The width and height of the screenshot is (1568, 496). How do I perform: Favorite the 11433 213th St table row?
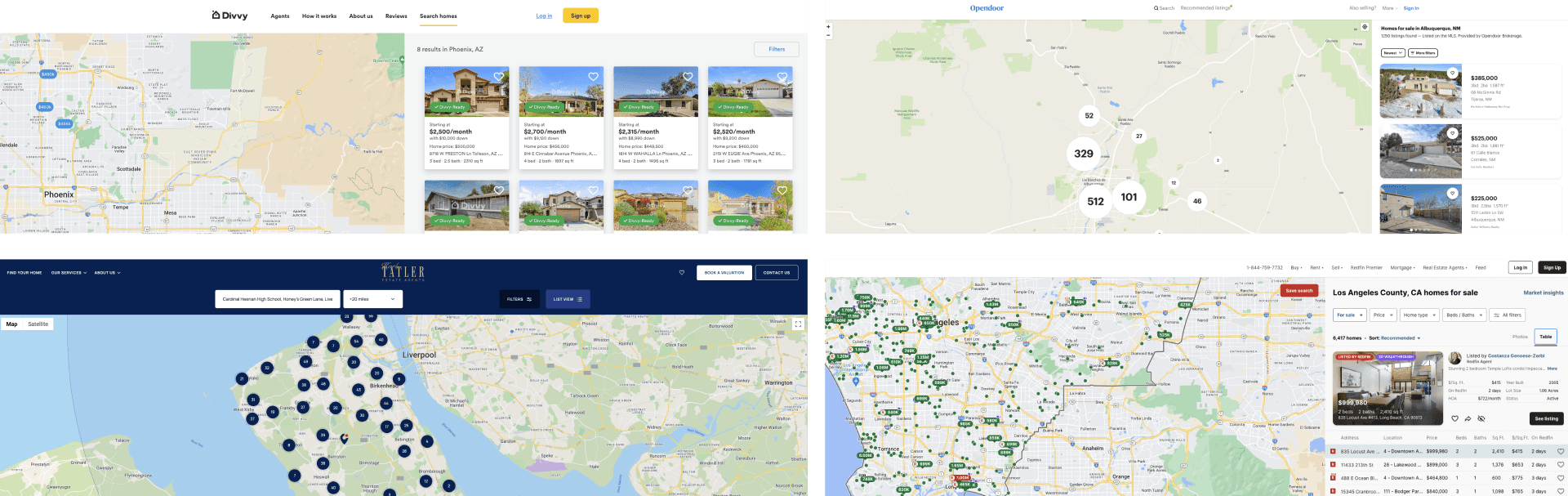[1561, 464]
